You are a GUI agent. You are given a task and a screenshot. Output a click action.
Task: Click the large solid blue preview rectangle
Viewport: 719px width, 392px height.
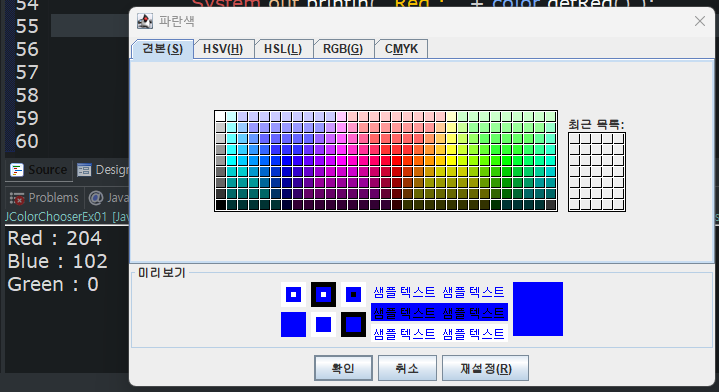(538, 309)
